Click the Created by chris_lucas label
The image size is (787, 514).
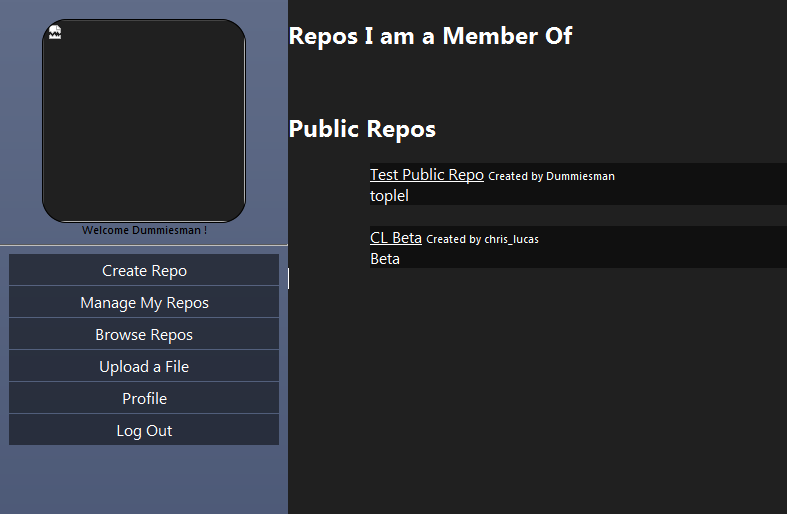(x=482, y=239)
